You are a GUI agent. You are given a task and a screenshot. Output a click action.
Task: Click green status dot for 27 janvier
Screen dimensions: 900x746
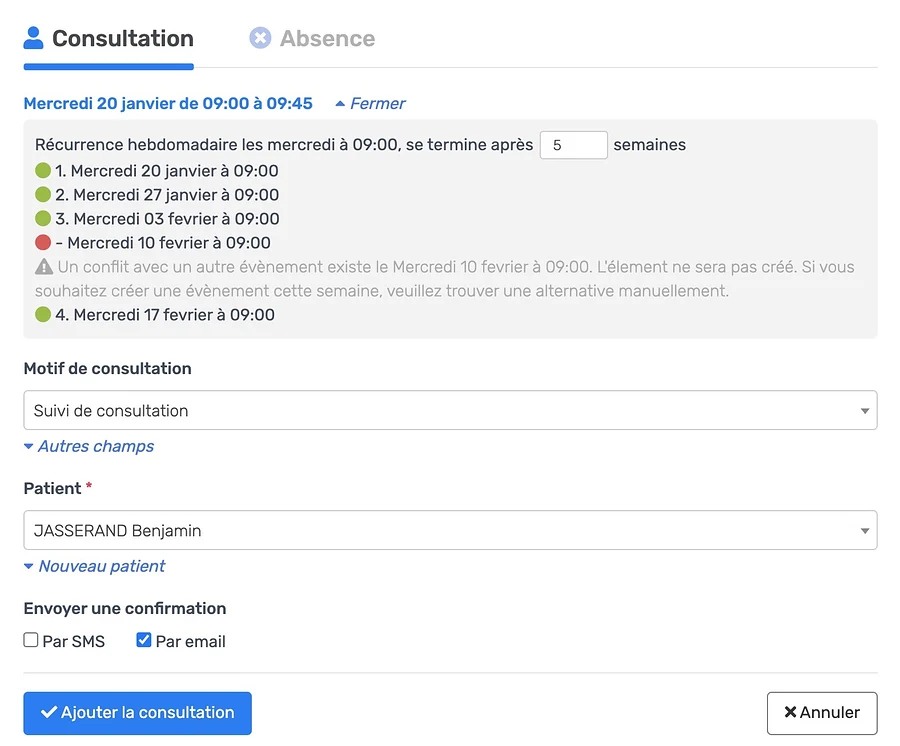(x=43, y=195)
